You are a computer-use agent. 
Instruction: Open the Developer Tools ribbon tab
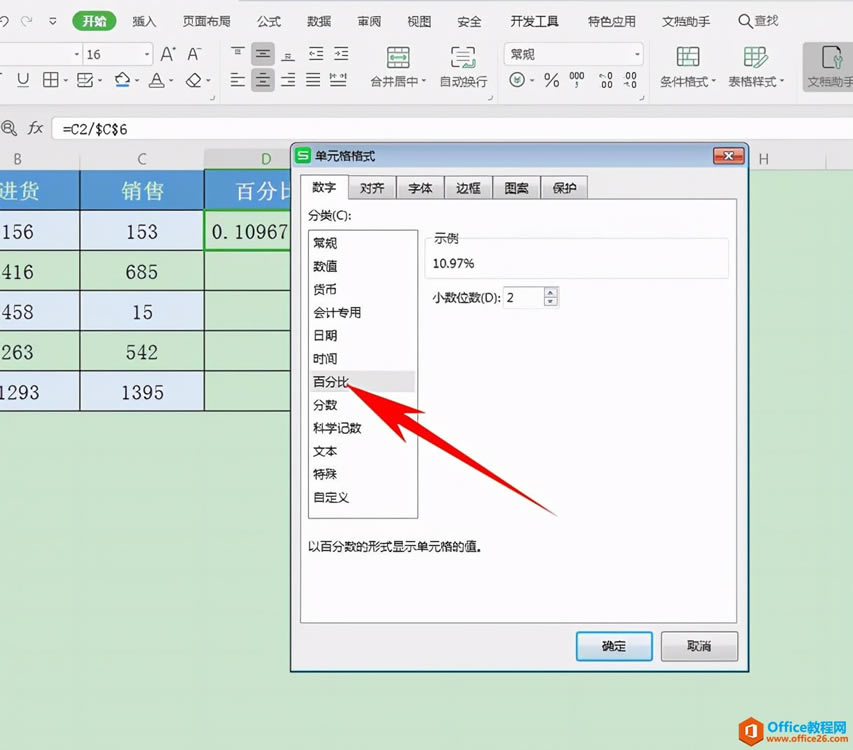pyautogui.click(x=534, y=21)
